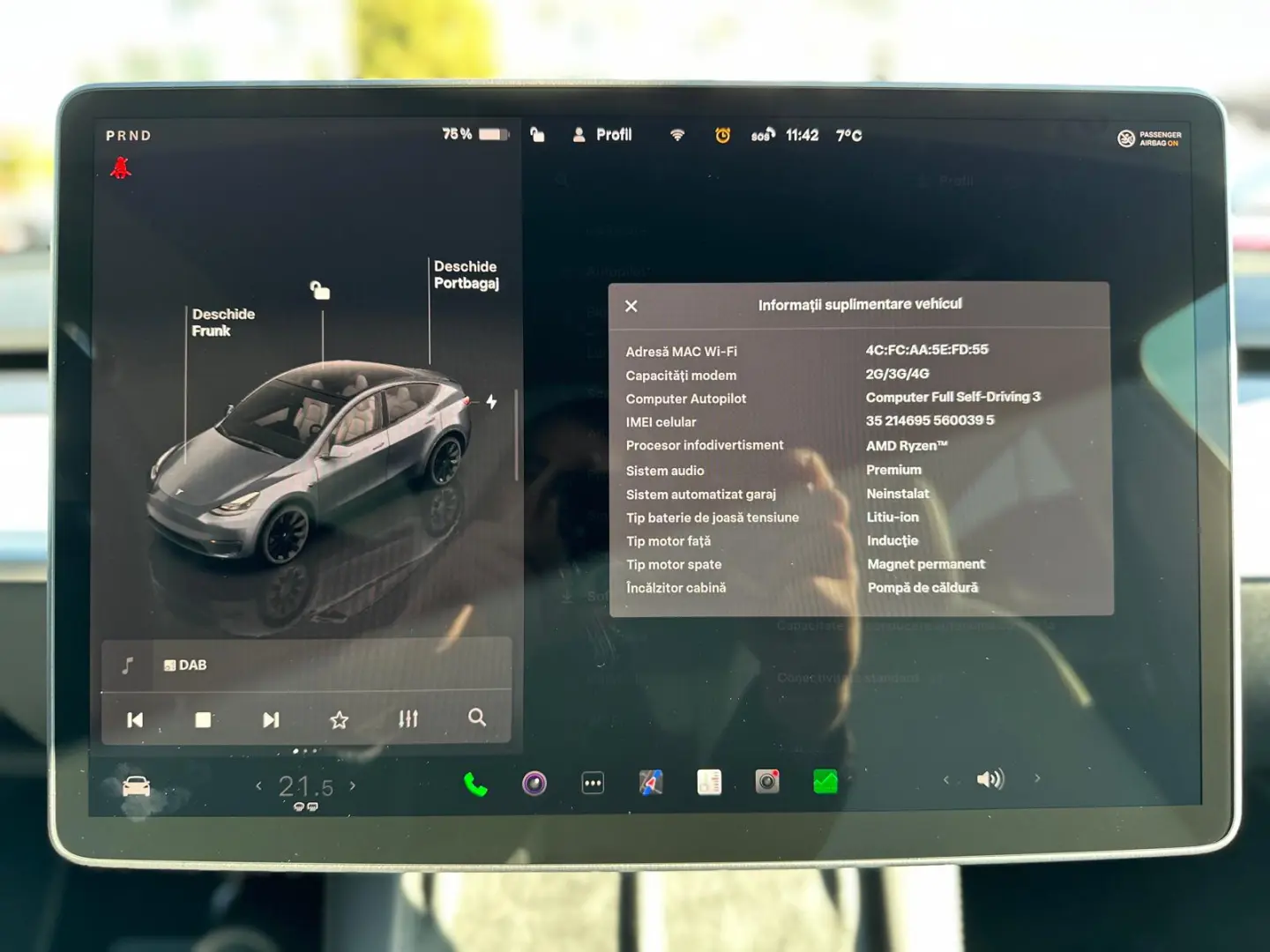1270x952 pixels.
Task: Open the app launcher with three dots
Action: point(592,783)
